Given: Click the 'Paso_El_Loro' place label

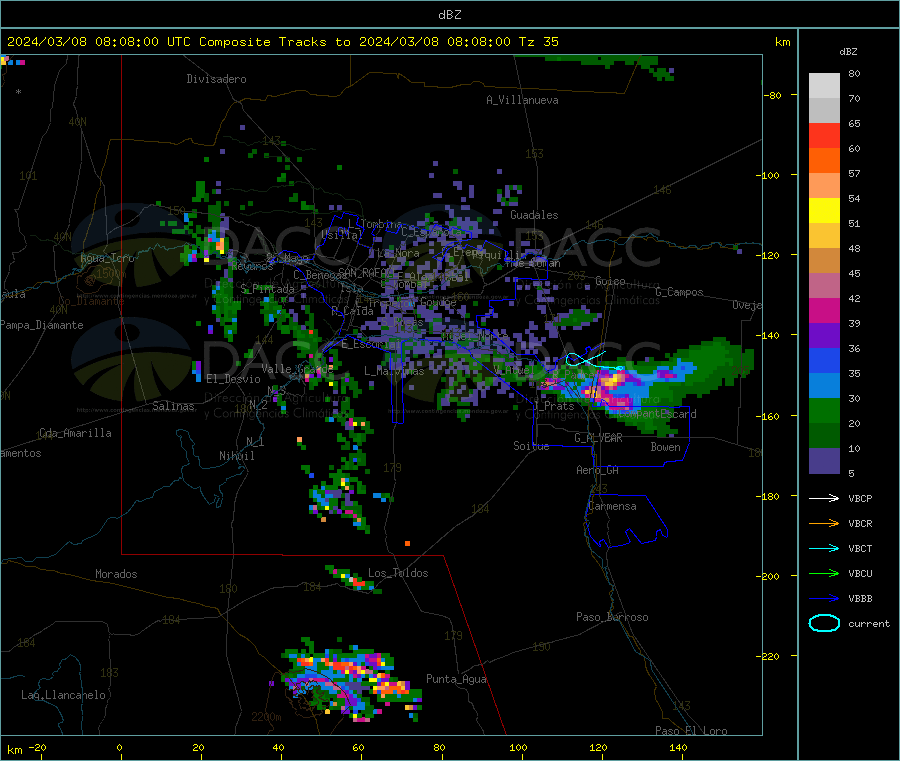Looking at the screenshot, I should tap(691, 731).
